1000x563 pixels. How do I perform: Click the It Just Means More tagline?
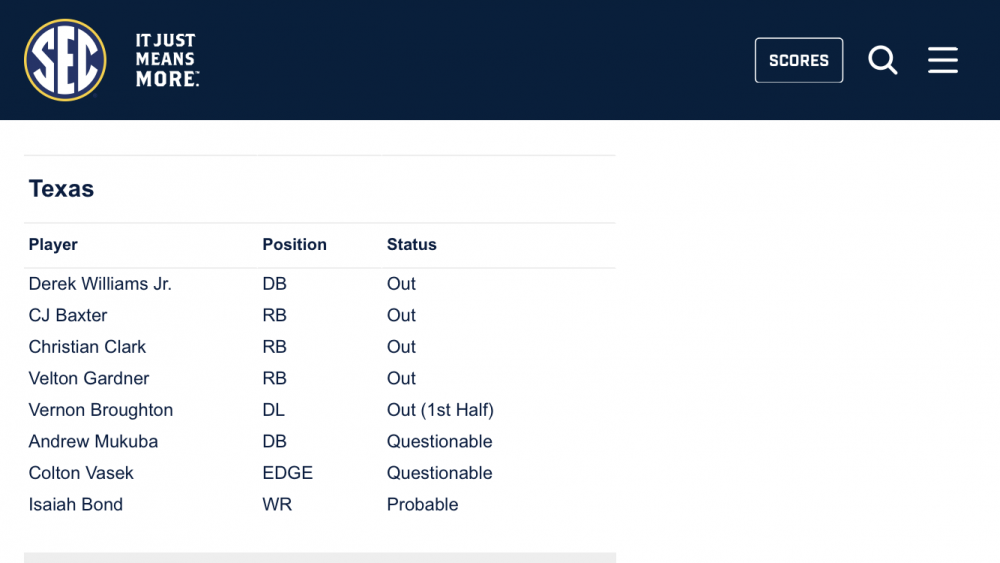tap(167, 60)
